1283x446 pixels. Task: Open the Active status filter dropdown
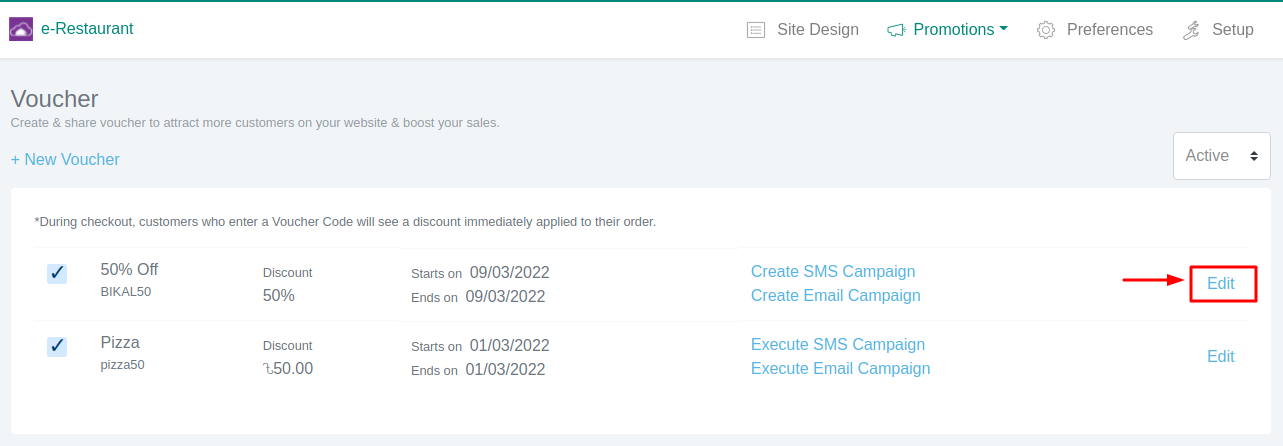click(x=1221, y=156)
